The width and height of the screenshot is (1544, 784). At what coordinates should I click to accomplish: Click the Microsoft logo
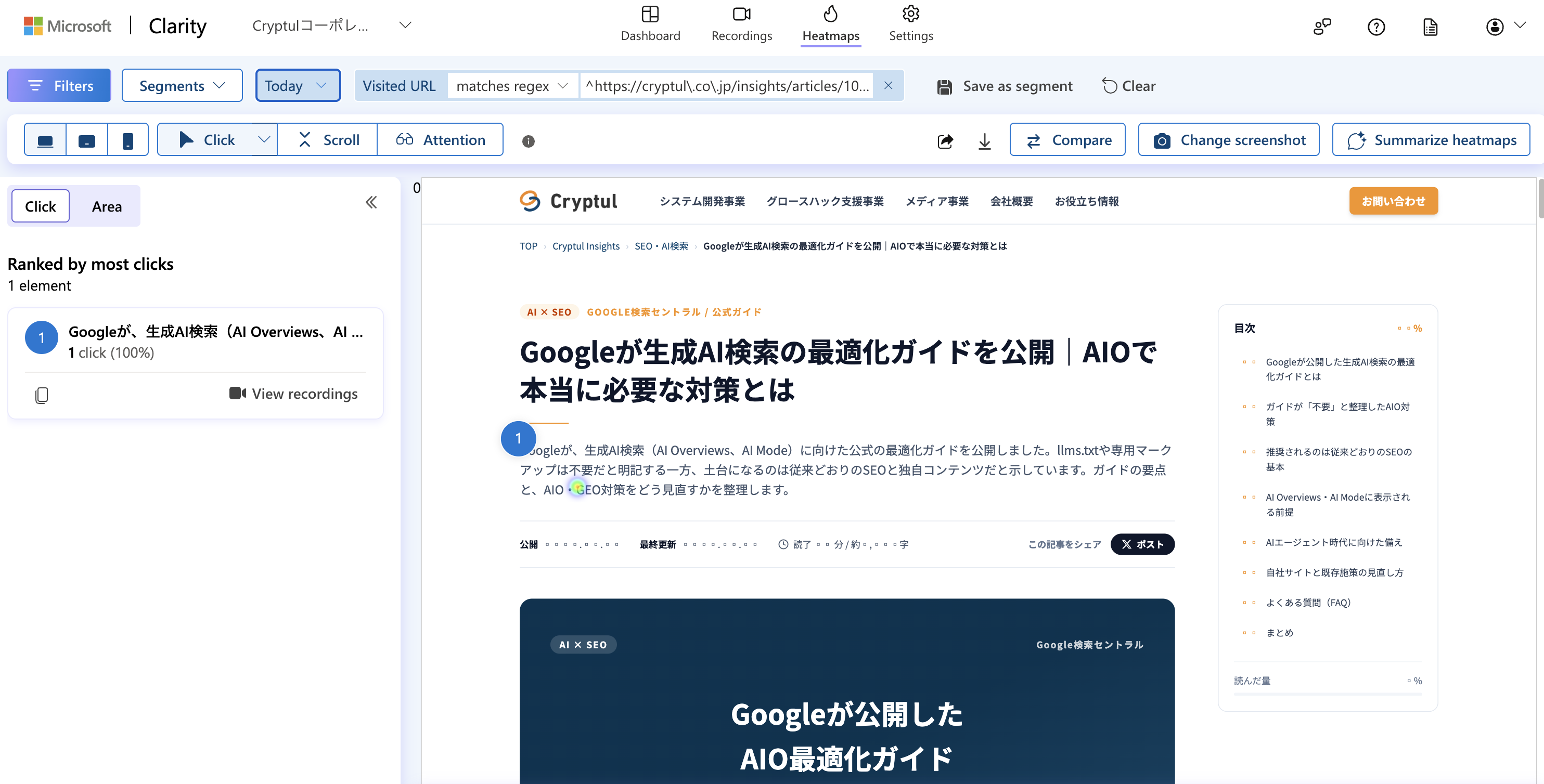pos(68,26)
